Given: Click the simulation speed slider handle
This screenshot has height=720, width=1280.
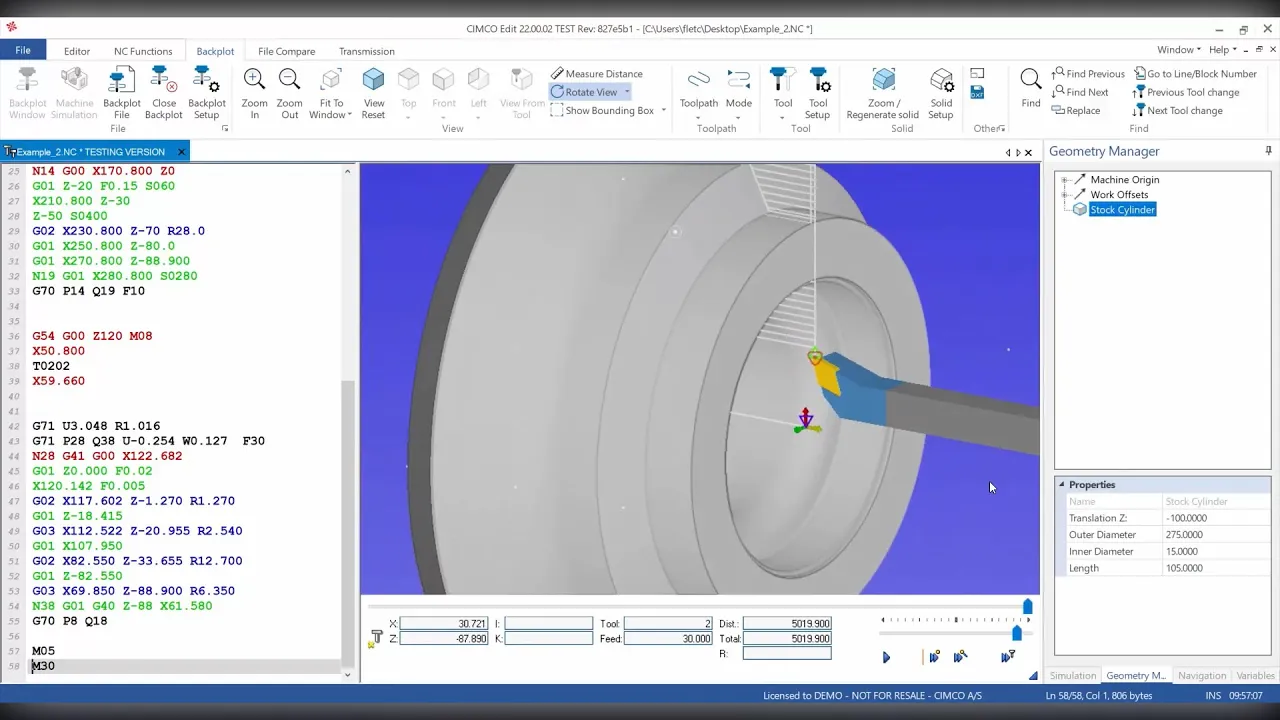Looking at the screenshot, I should point(1017,633).
